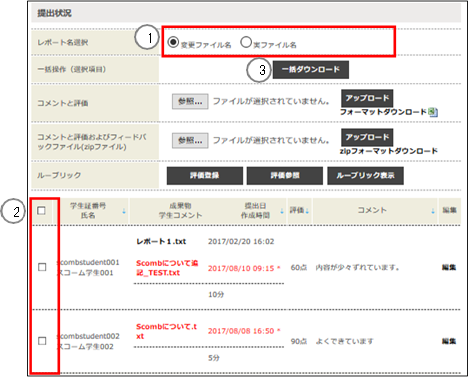Click the student name スコーム学生001
This screenshot has height=378, width=469.
[85, 273]
